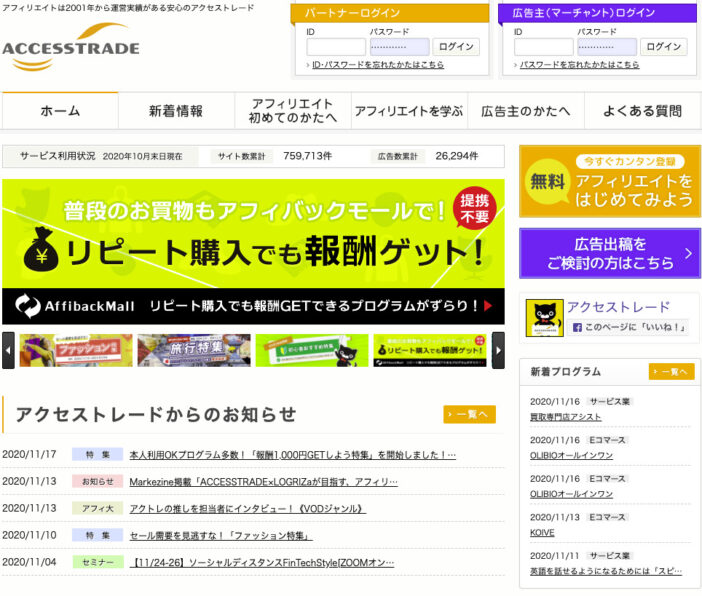The width and height of the screenshot is (702, 596).
Task: Click the partner ログイン button
Action: point(456,47)
